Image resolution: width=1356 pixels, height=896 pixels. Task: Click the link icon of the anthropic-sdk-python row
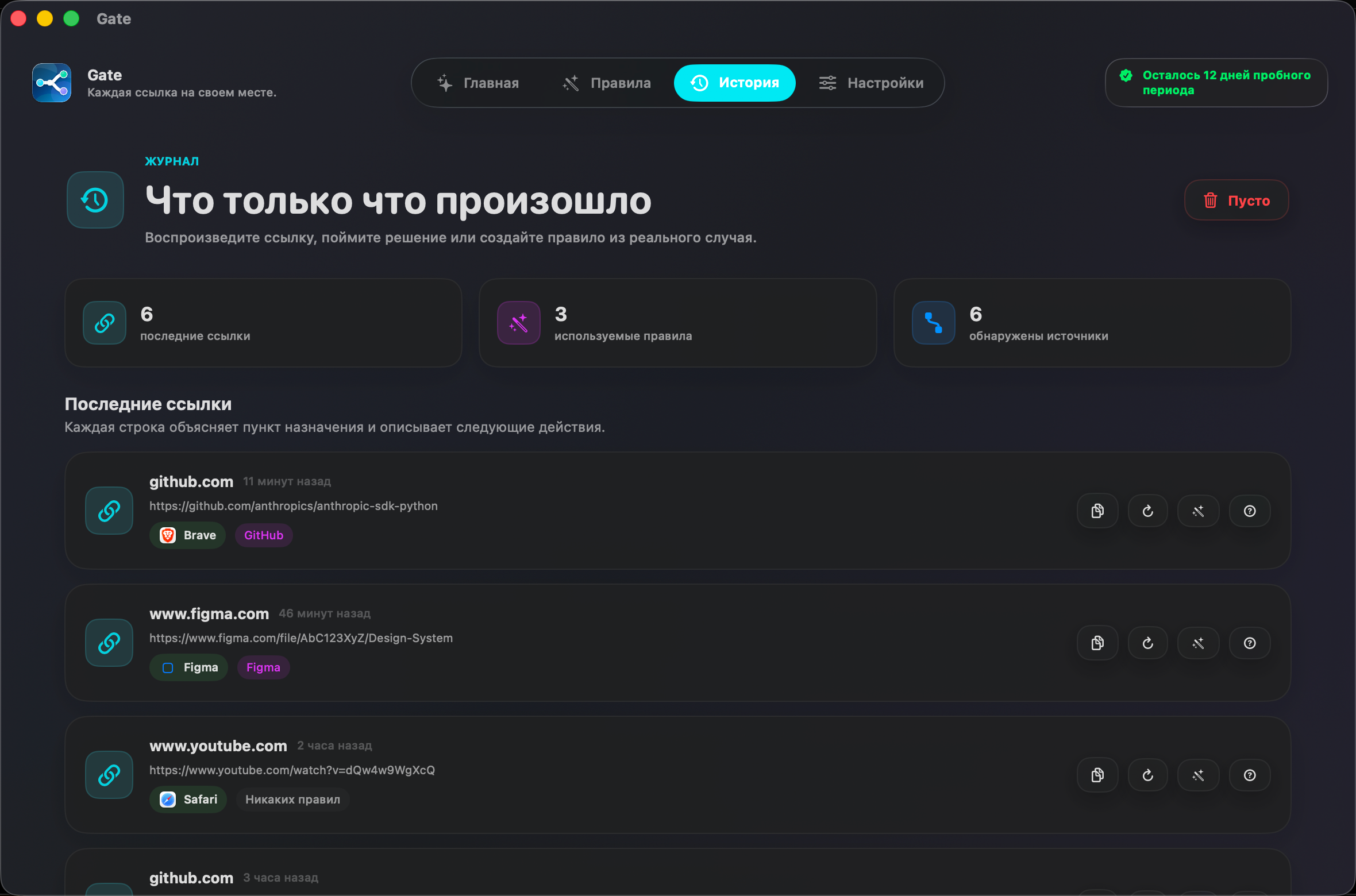109,511
